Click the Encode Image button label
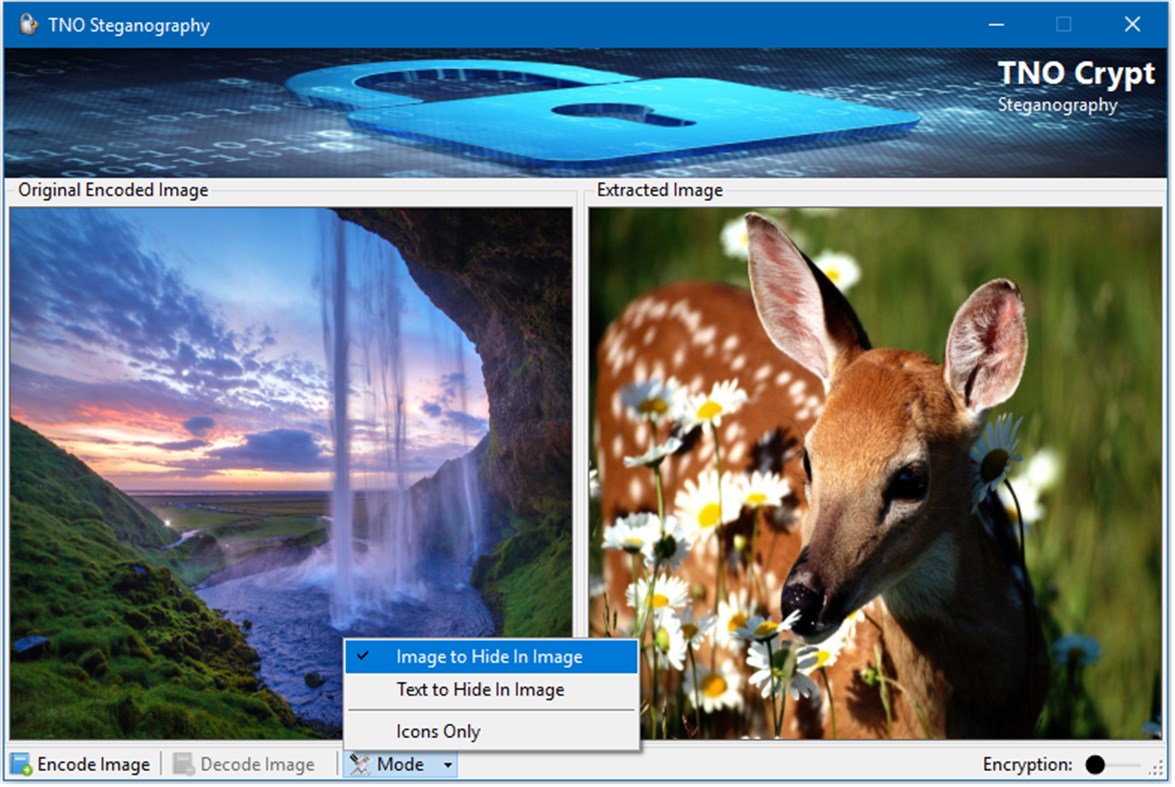The width and height of the screenshot is (1175, 787). [94, 765]
